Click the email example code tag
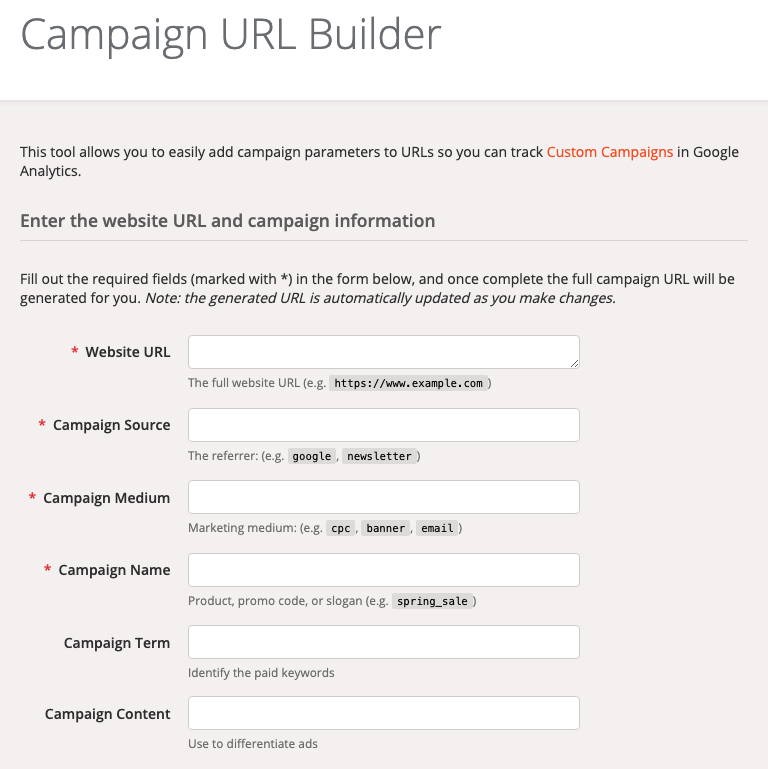Viewport: 768px width, 769px height. pyautogui.click(x=437, y=528)
